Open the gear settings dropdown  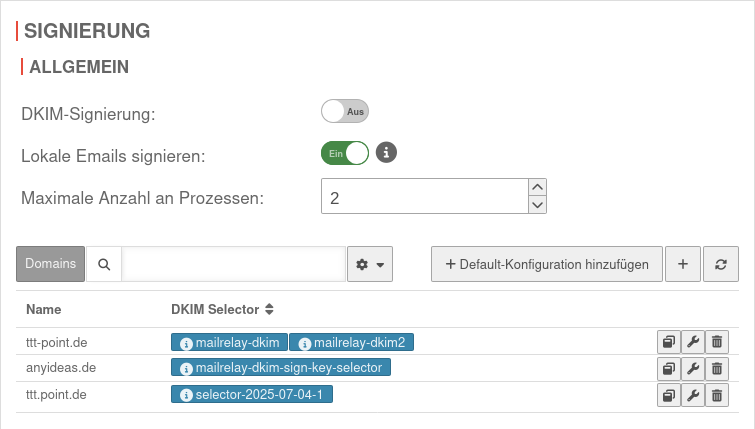pos(369,264)
